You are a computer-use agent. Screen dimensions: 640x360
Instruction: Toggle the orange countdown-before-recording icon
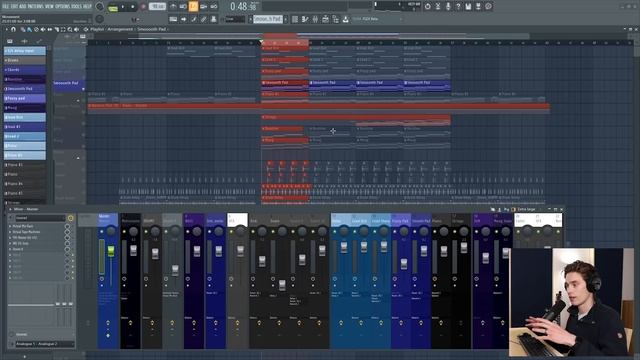tap(193, 7)
